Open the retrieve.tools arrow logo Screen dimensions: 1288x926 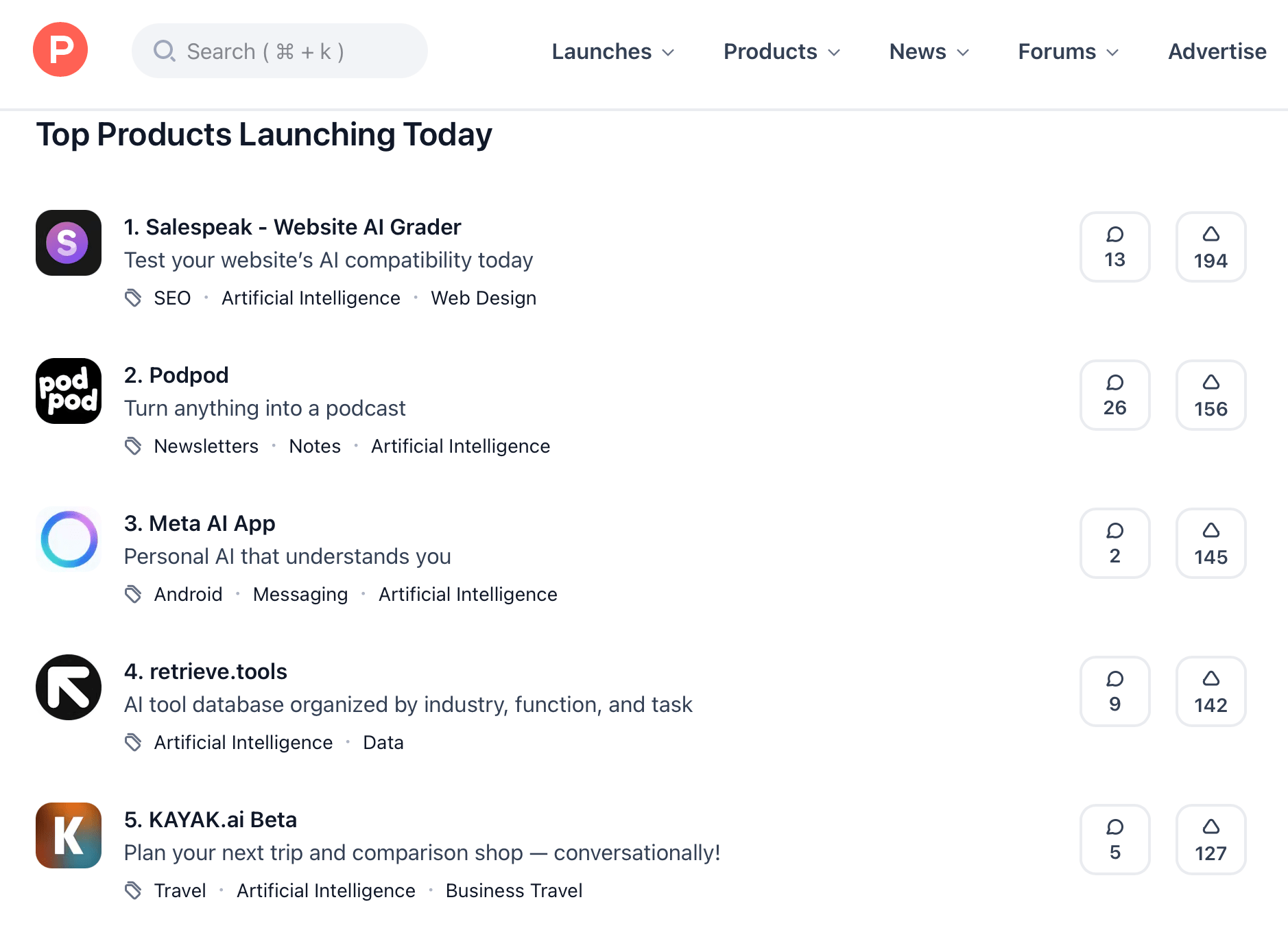[69, 687]
